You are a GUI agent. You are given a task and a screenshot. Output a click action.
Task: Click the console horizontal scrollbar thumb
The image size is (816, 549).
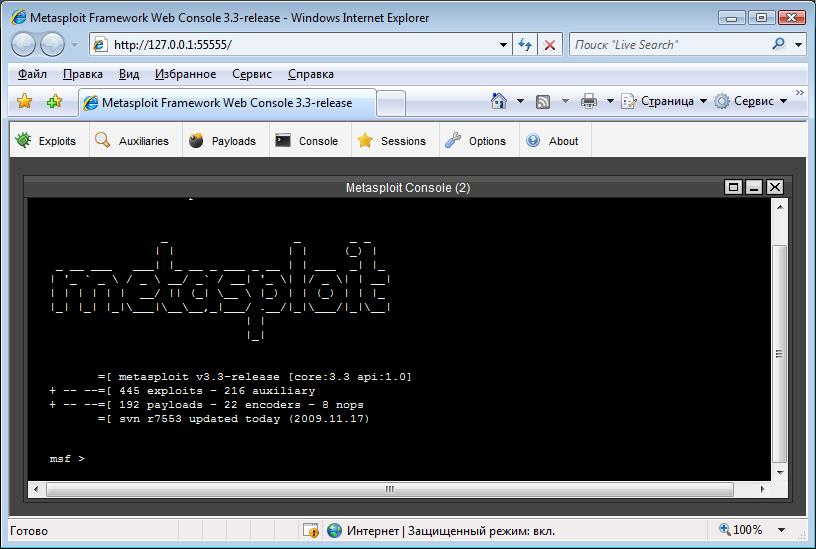tap(390, 489)
